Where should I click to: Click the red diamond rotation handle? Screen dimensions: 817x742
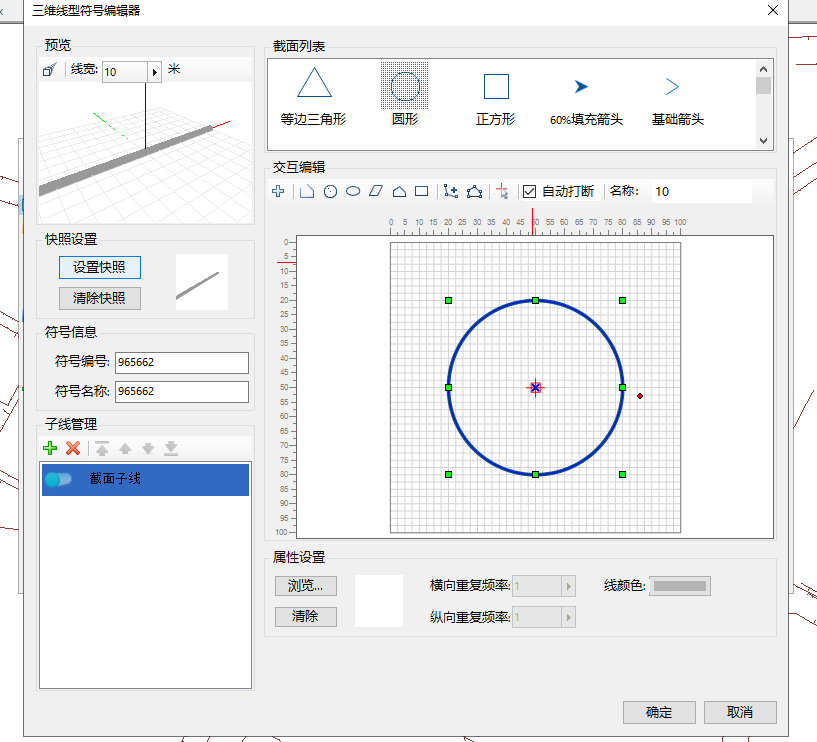(x=640, y=396)
